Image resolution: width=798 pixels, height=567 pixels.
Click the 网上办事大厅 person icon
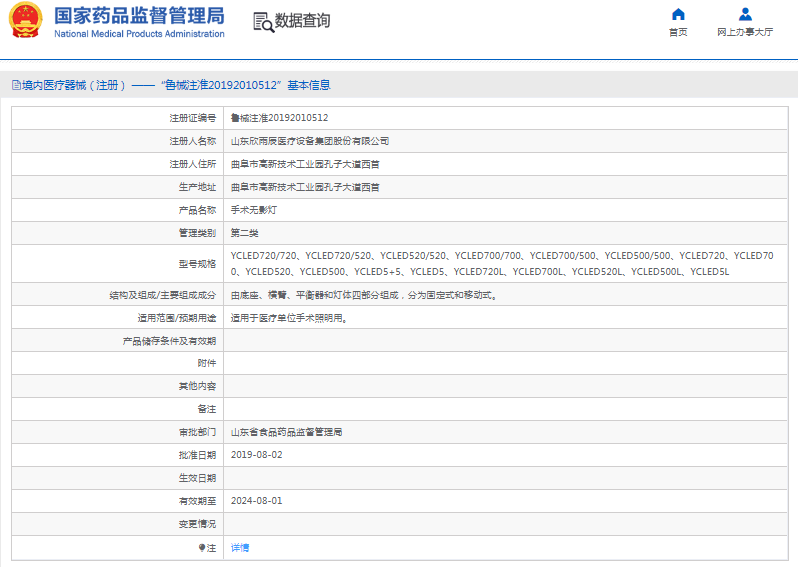point(745,14)
